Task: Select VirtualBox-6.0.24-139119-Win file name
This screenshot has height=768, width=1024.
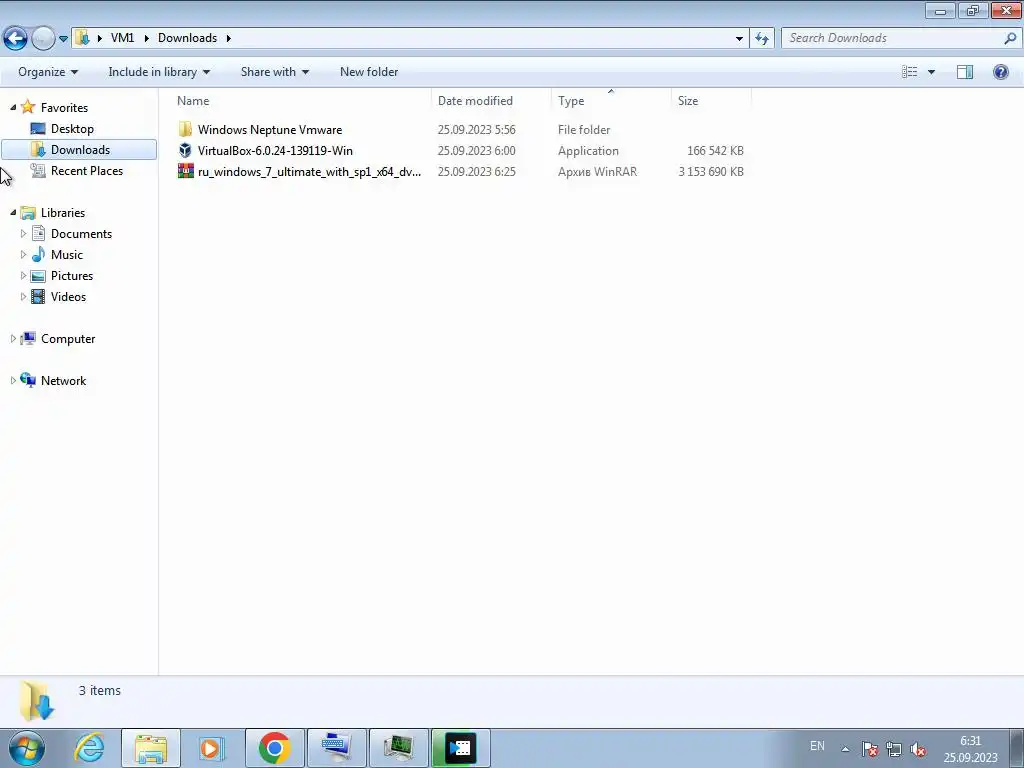Action: click(275, 151)
